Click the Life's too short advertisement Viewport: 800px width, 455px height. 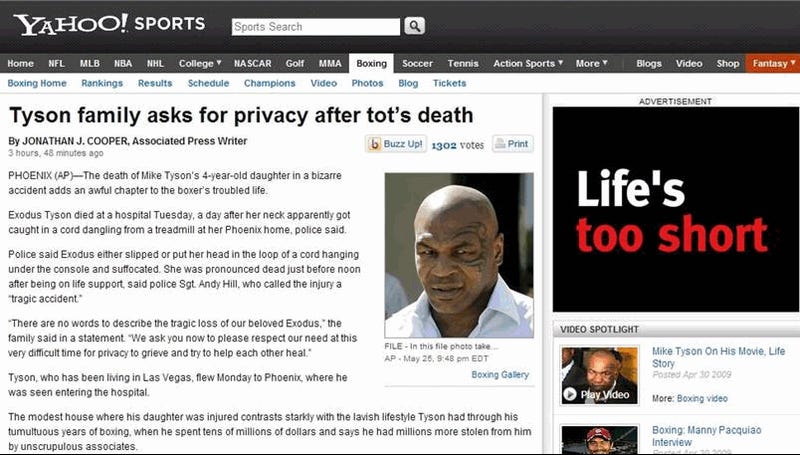click(676, 209)
